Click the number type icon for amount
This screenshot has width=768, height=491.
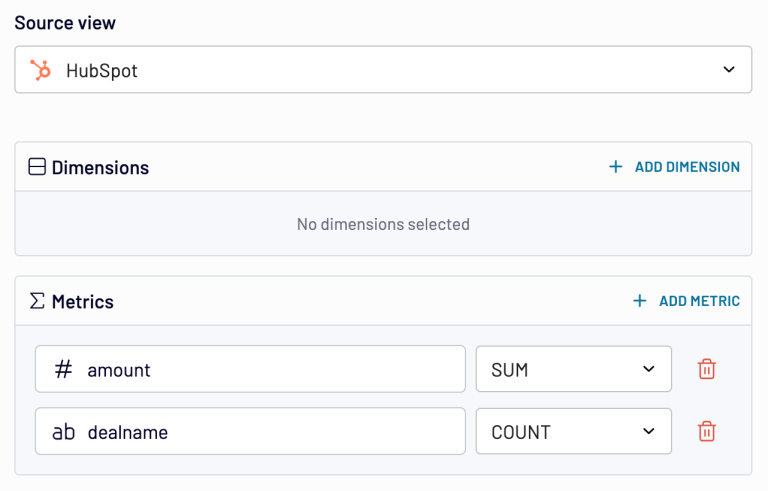click(x=63, y=370)
